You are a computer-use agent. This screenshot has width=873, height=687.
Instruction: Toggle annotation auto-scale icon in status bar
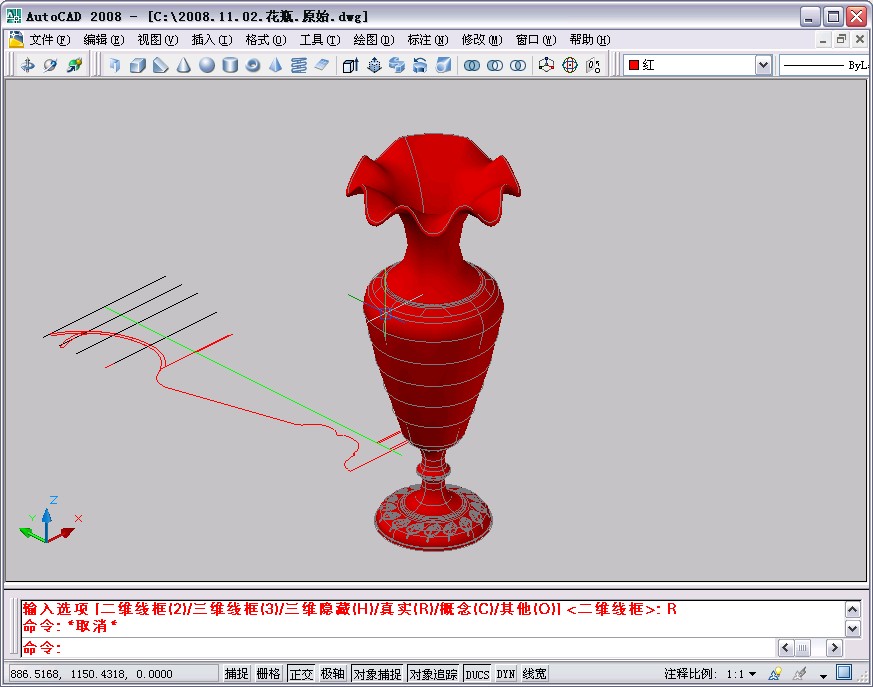point(800,674)
